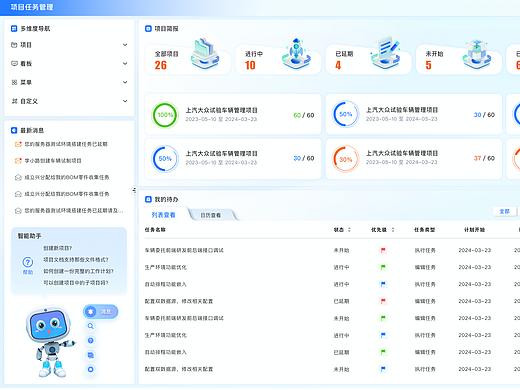Image resolution: width=520 pixels, height=390 pixels.
Task: Click the 项目简报 section header icon
Action: pos(148,29)
